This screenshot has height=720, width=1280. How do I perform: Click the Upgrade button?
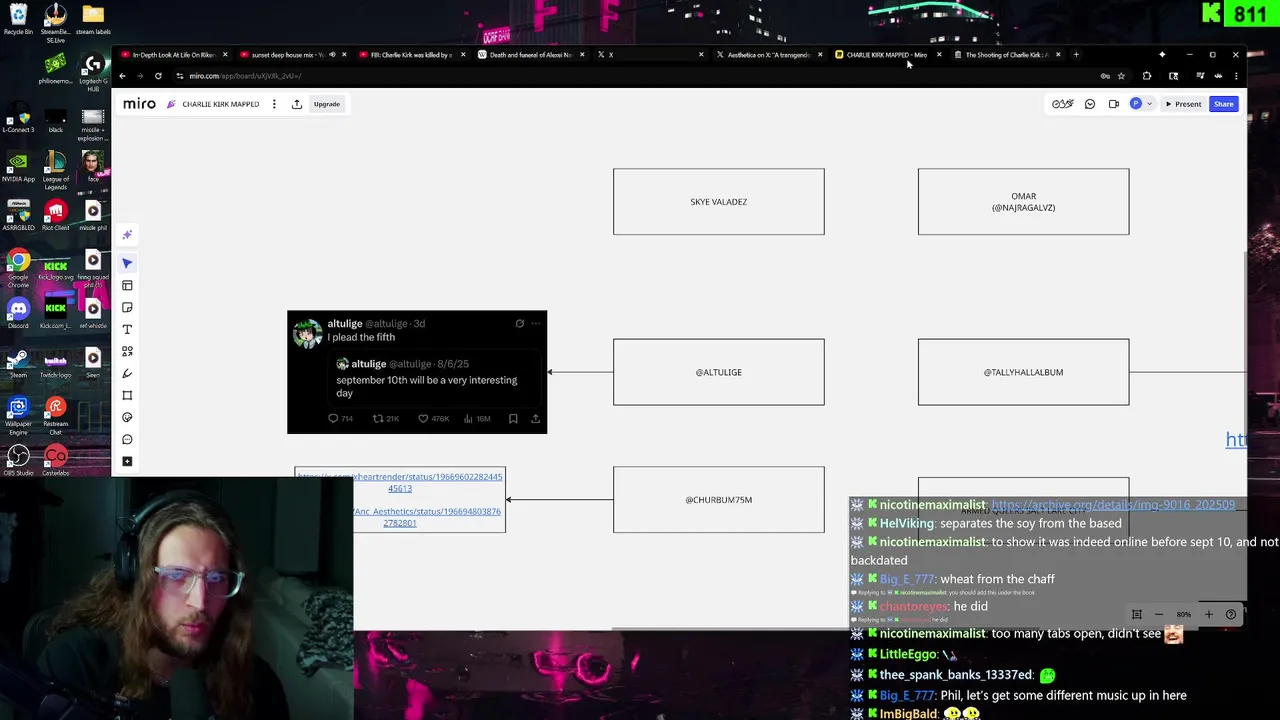327,104
